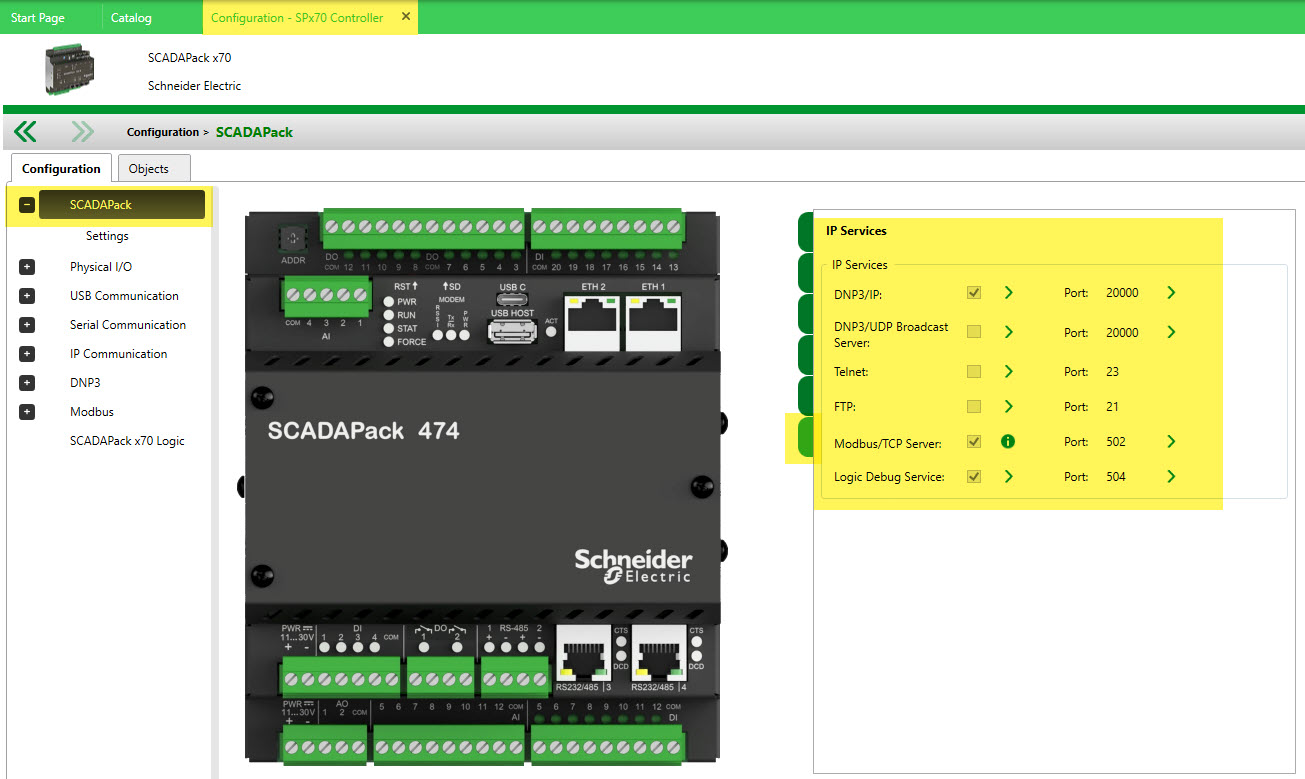Expand the IP Communication node
The image size is (1305, 779).
(27, 354)
